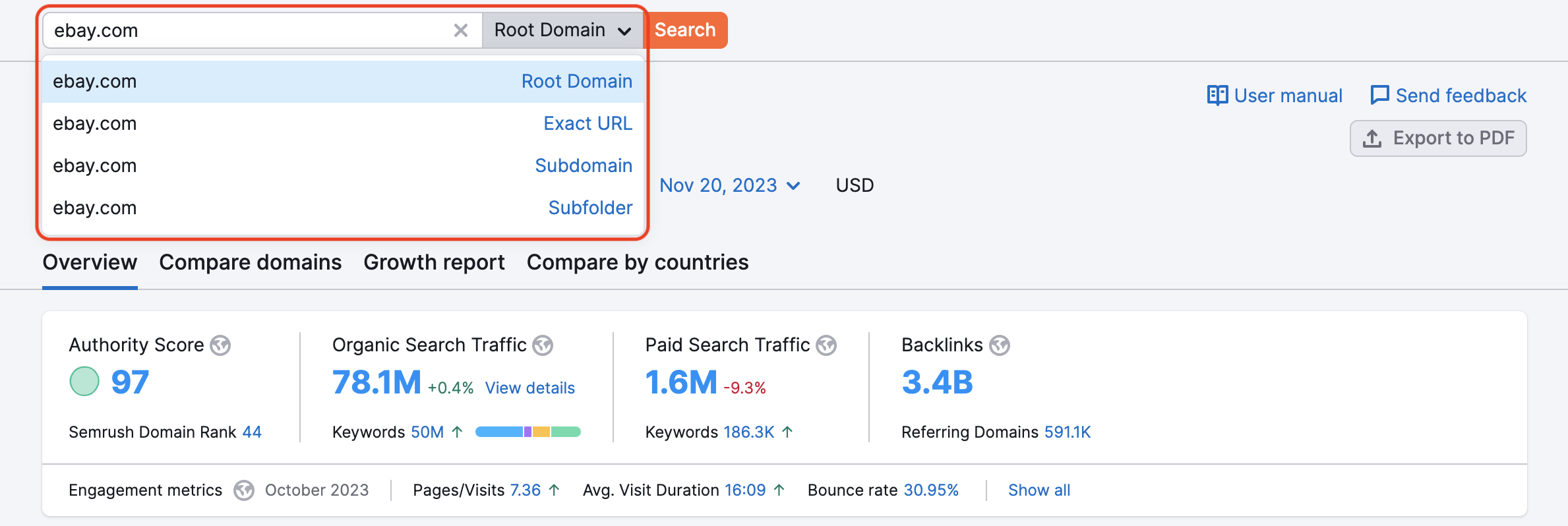Open the 78.1M organic traffic value
This screenshot has height=526, width=1568.
pos(377,382)
